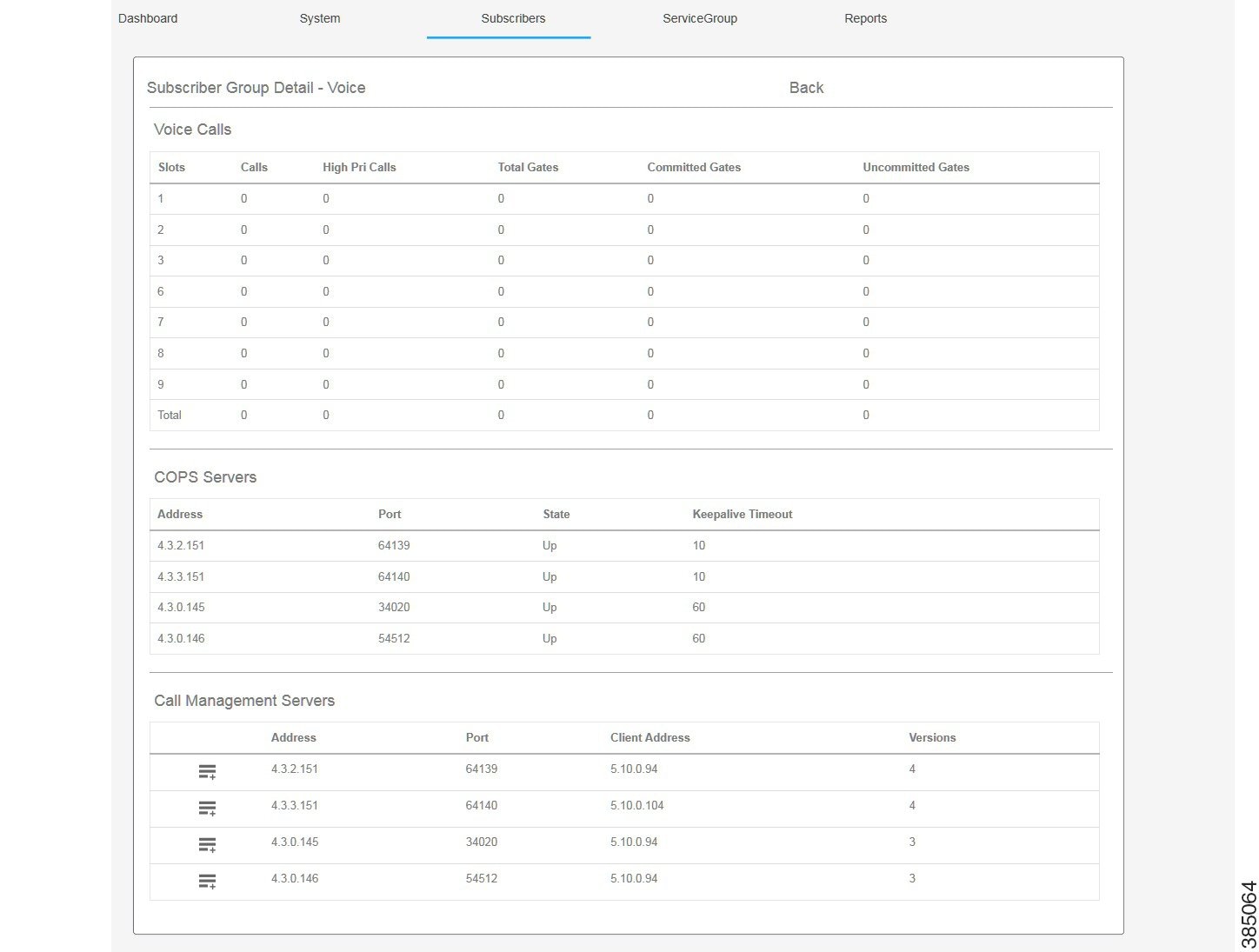The image size is (1259, 952).
Task: Open the System tab
Action: (x=319, y=18)
